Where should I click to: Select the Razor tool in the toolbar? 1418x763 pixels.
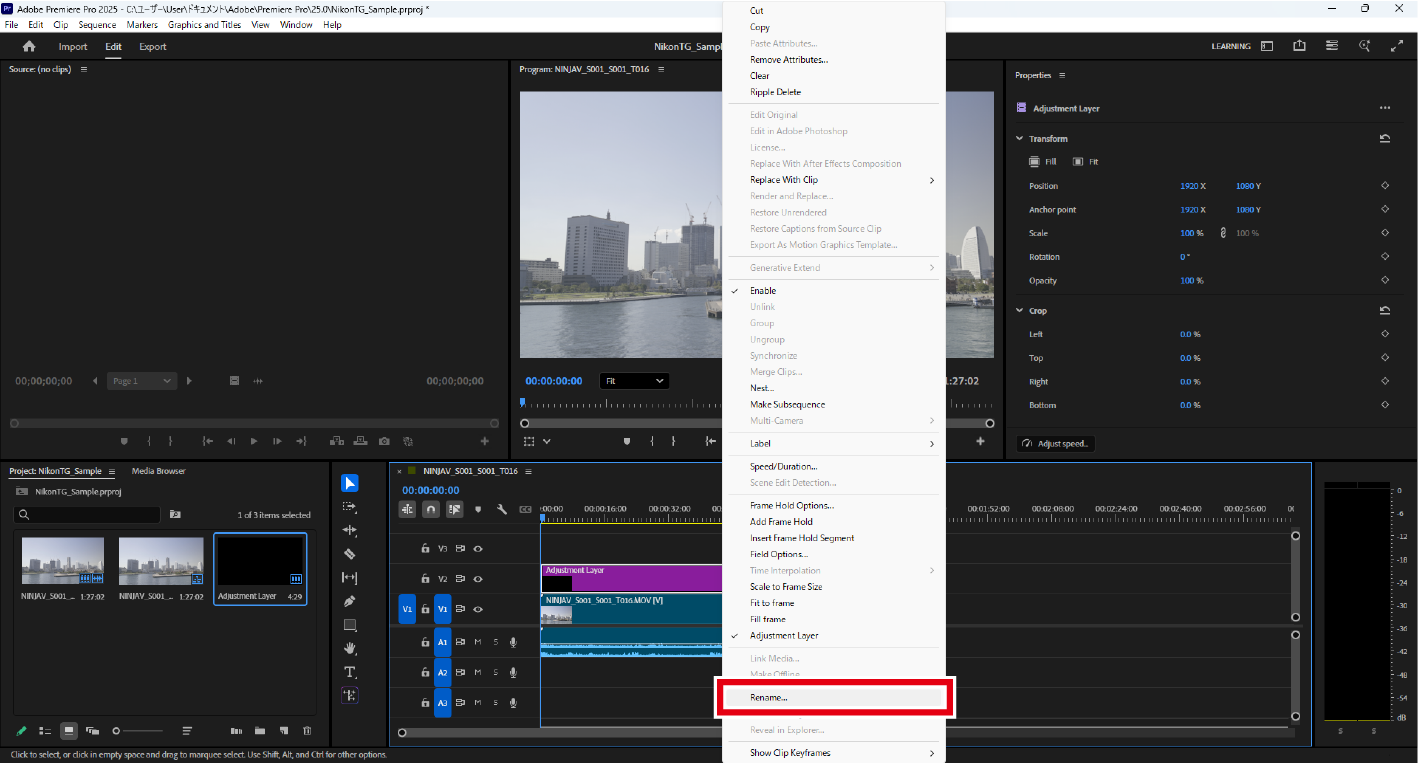coord(350,553)
